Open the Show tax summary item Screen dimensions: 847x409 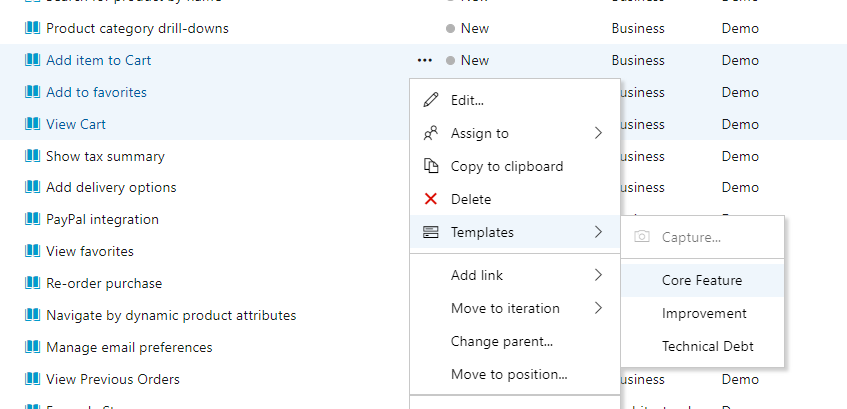pos(105,156)
